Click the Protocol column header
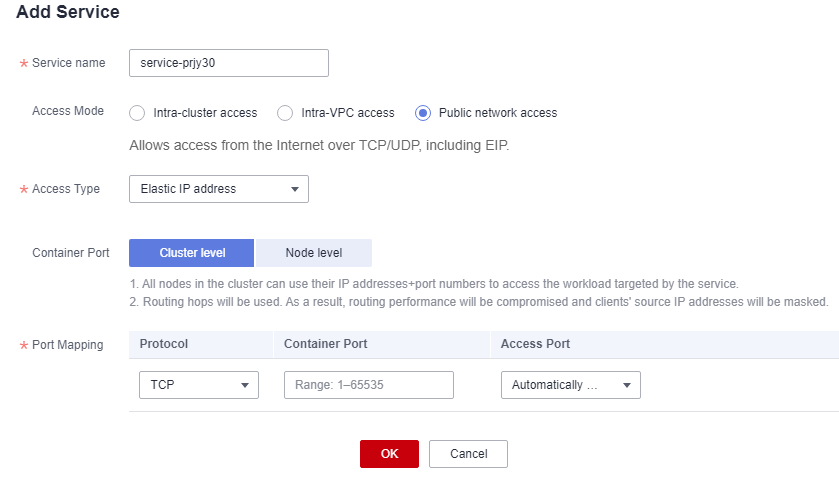This screenshot has width=839, height=481. [x=164, y=344]
